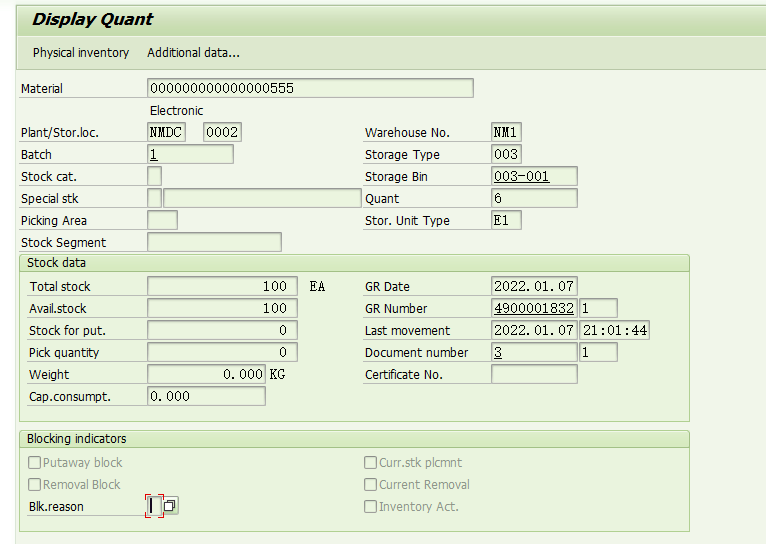Toggle the Curr.stk plcmnt checkbox
This screenshot has width=766, height=544.
[370, 462]
